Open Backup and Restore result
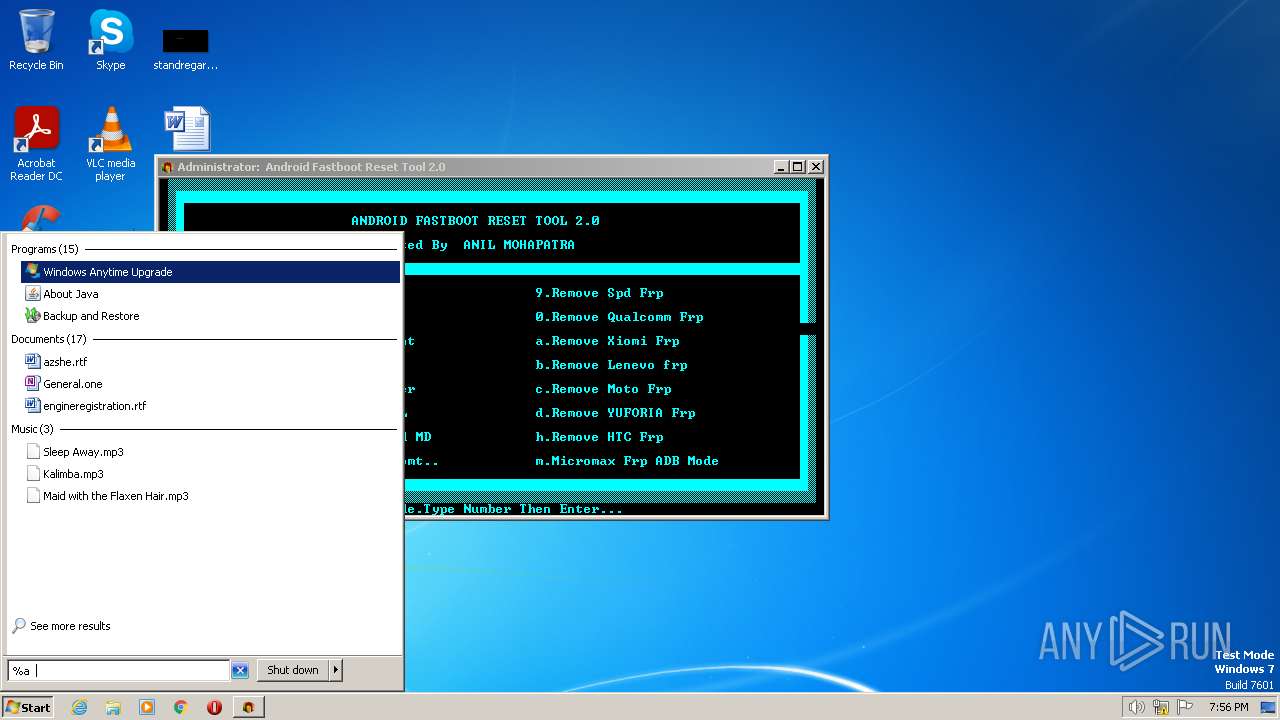Image resolution: width=1280 pixels, height=720 pixels. (x=210, y=316)
